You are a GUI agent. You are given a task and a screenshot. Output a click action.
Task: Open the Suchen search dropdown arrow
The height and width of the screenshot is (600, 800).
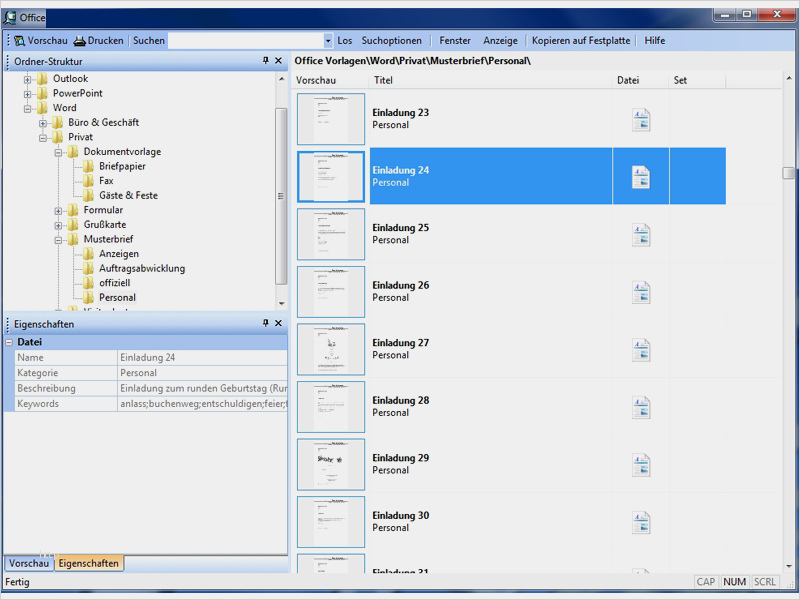pyautogui.click(x=328, y=41)
